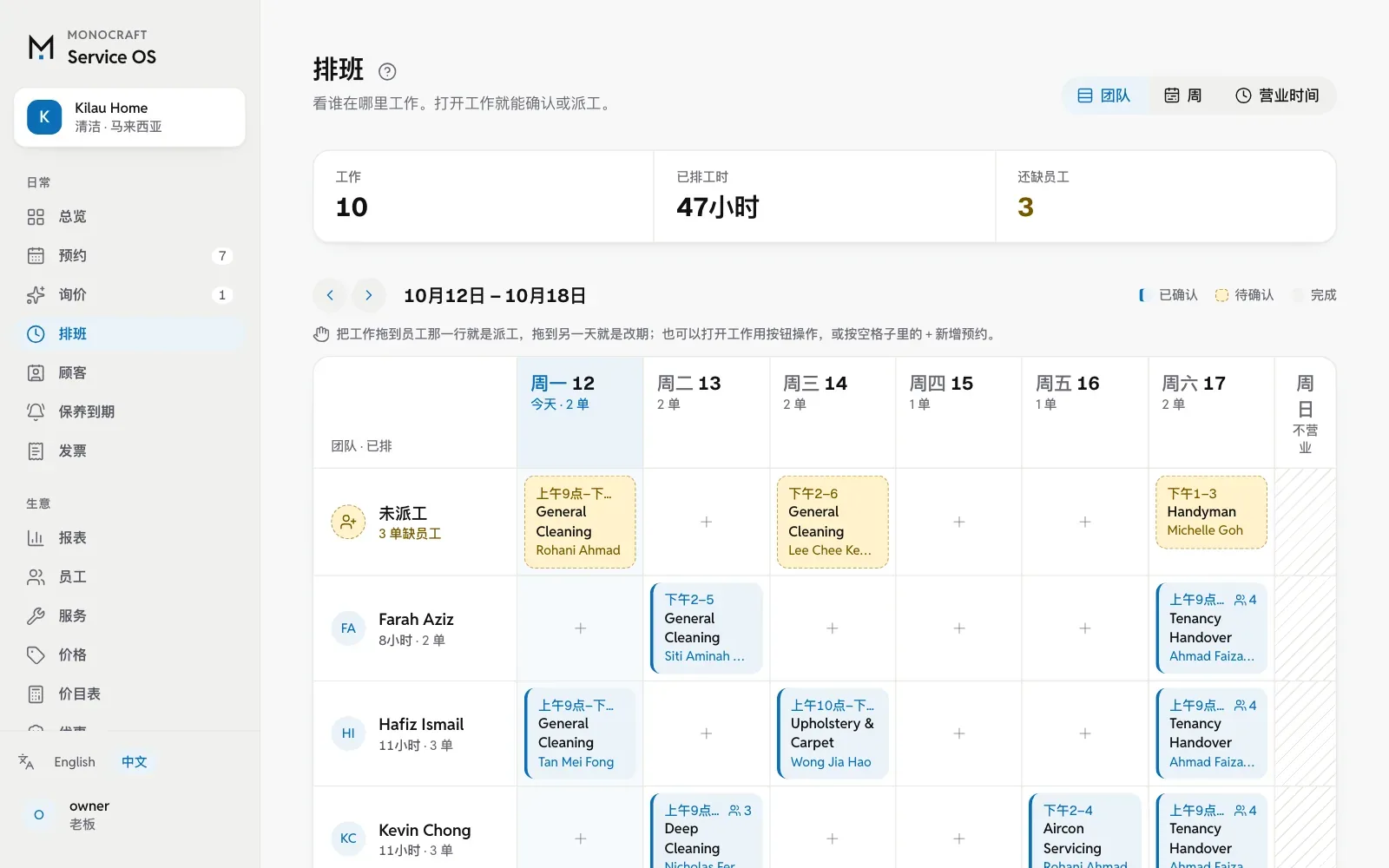The image size is (1389, 868).
Task: Switch to 周 view
Action: (x=1182, y=95)
